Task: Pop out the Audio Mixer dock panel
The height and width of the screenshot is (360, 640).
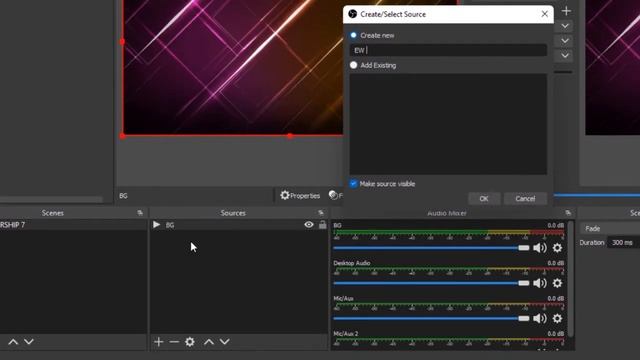Action: click(568, 213)
